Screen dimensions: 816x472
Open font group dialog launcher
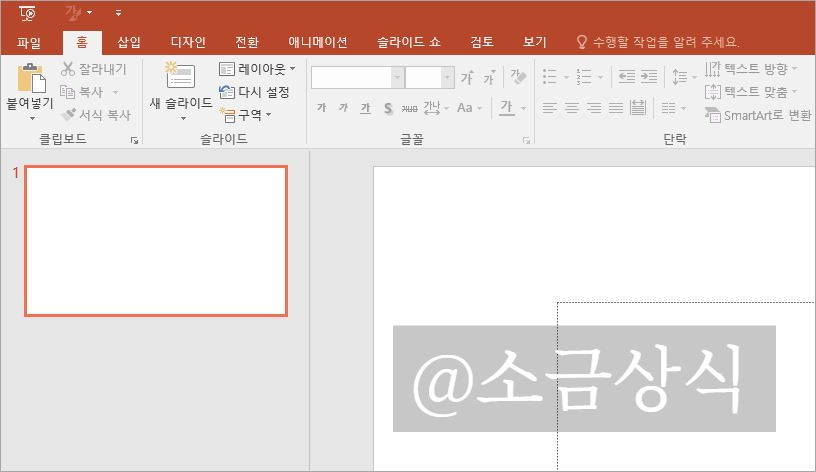[526, 141]
